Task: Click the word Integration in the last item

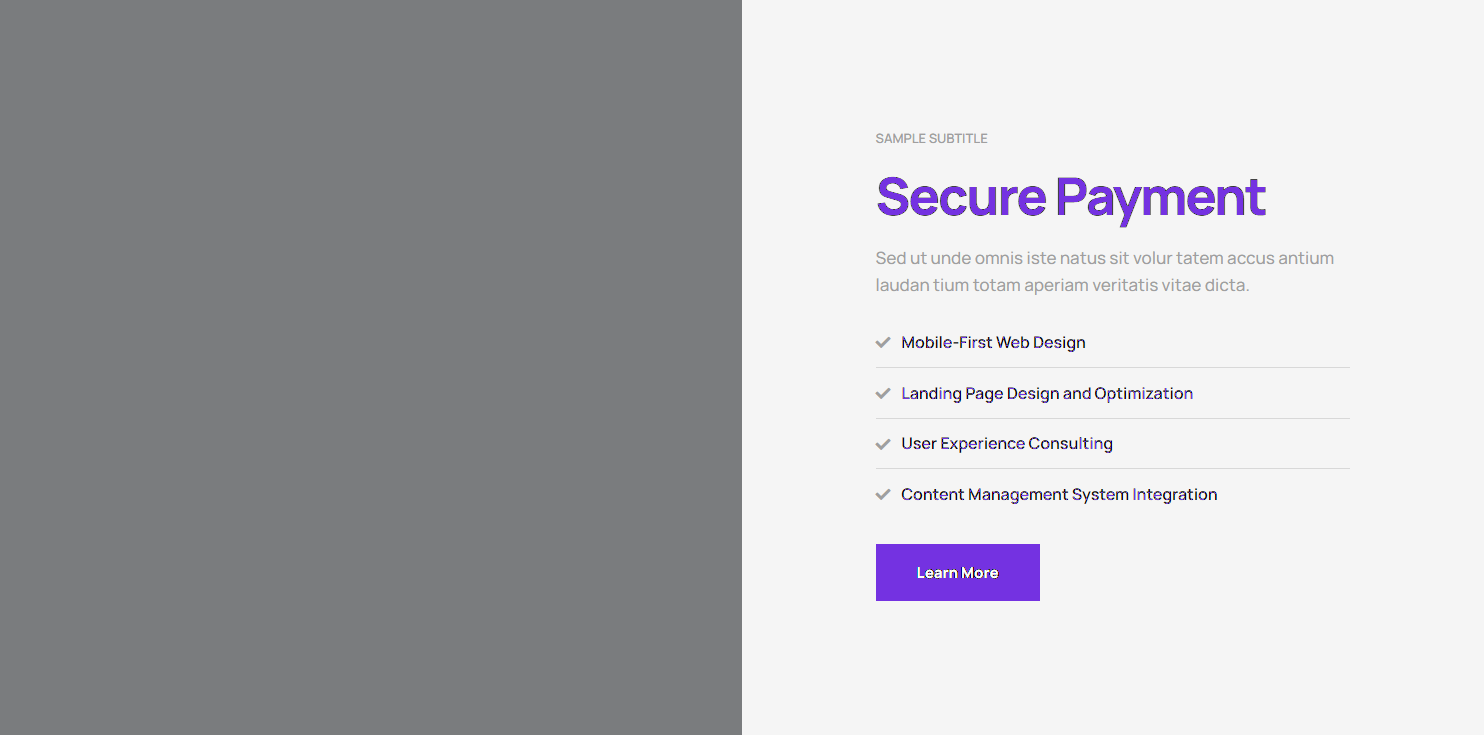Action: point(1174,494)
